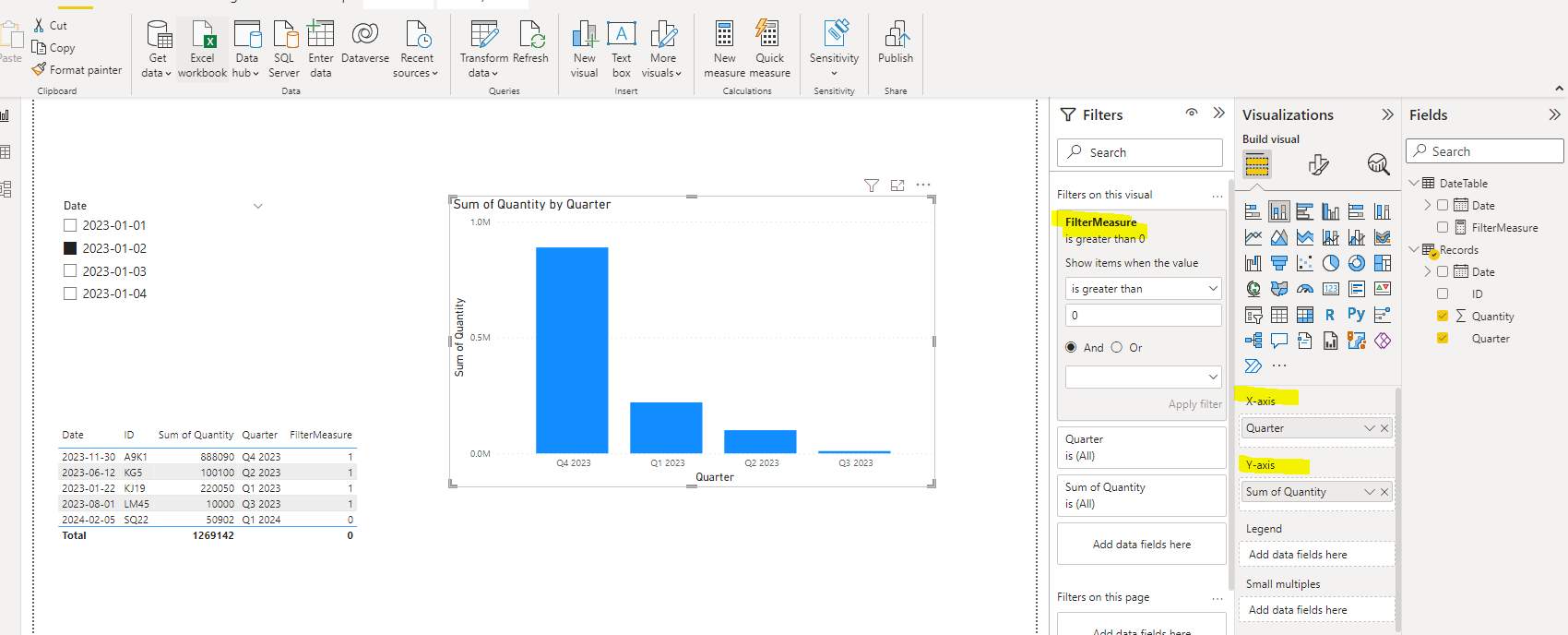Tick the 2023-01-01 slicer checkbox

coord(70,225)
